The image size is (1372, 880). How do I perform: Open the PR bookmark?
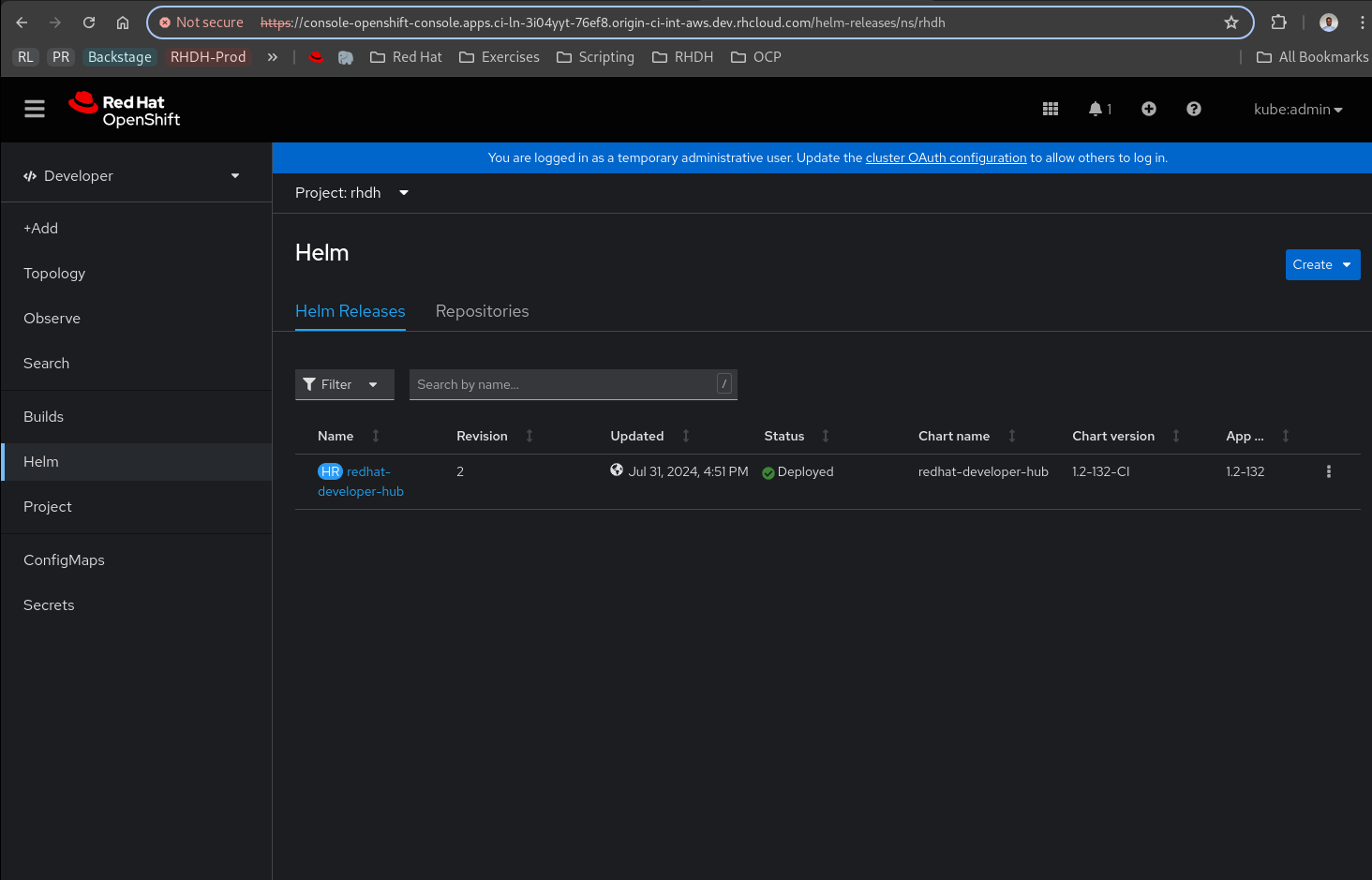coord(61,57)
